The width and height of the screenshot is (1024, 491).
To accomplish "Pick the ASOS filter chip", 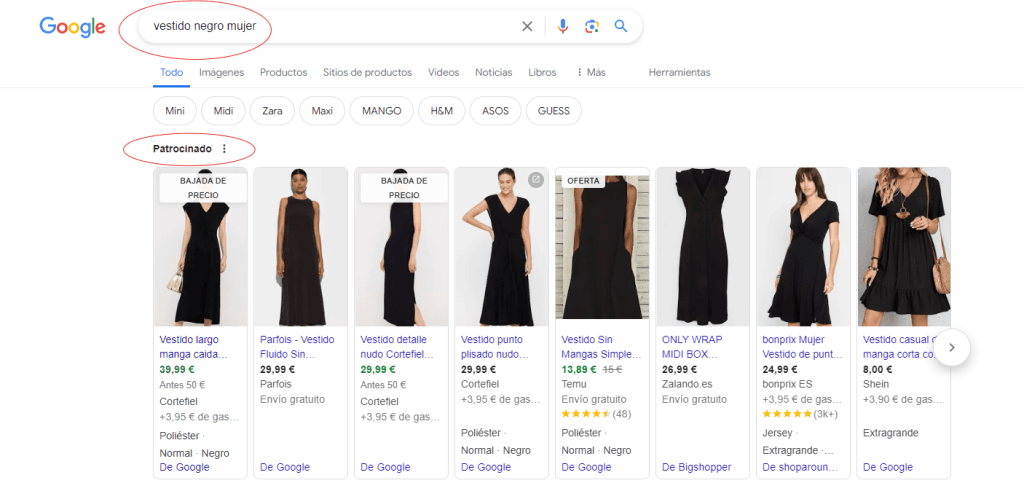I will click(495, 111).
